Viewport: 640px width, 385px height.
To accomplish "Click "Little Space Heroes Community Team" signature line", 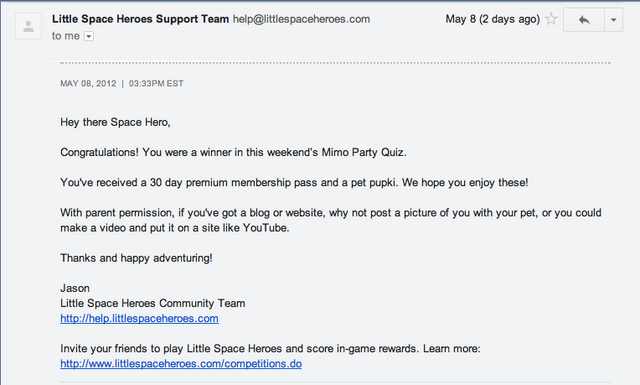I will tap(153, 303).
